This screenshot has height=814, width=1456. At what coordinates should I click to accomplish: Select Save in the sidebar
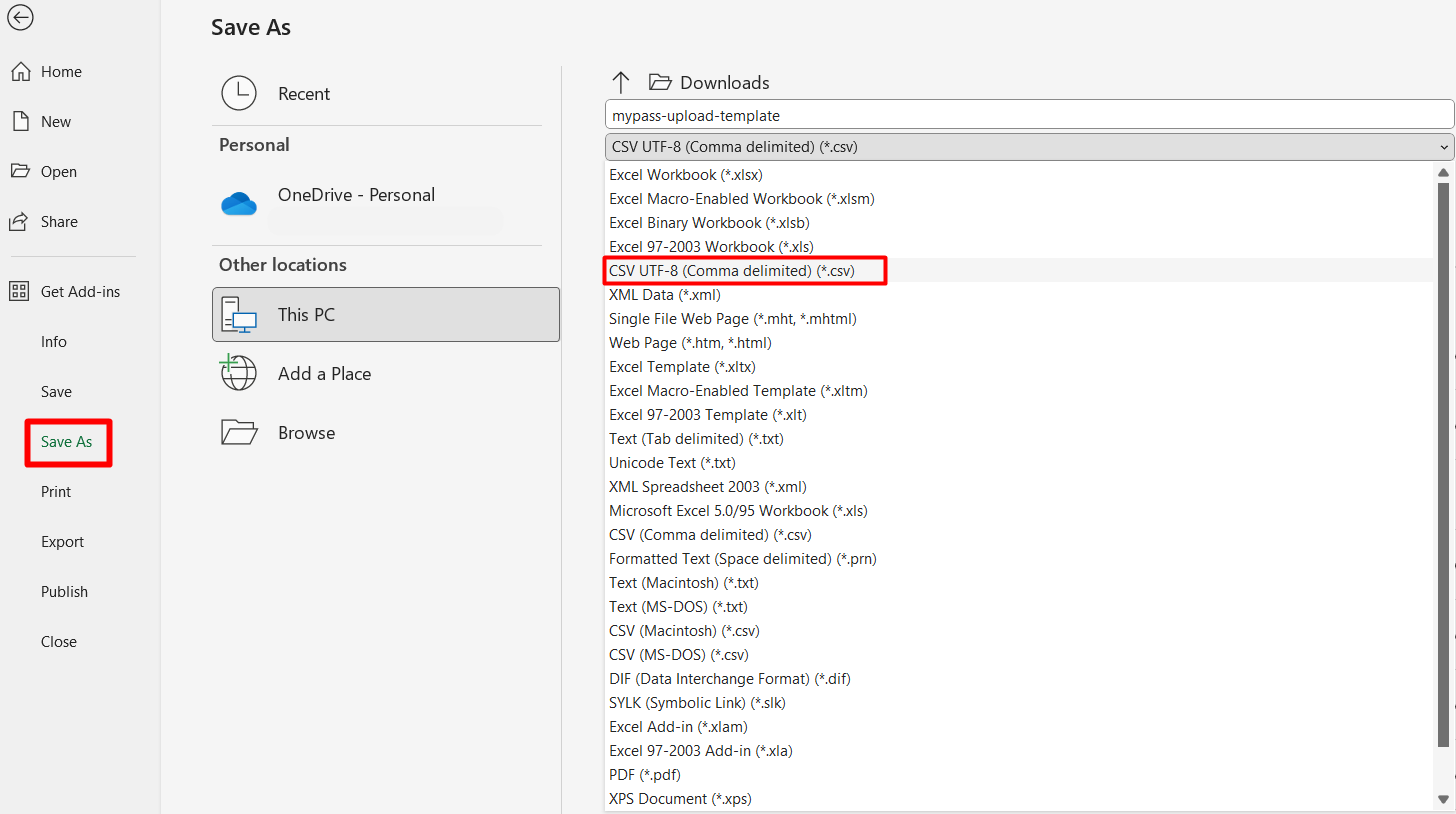tap(56, 392)
